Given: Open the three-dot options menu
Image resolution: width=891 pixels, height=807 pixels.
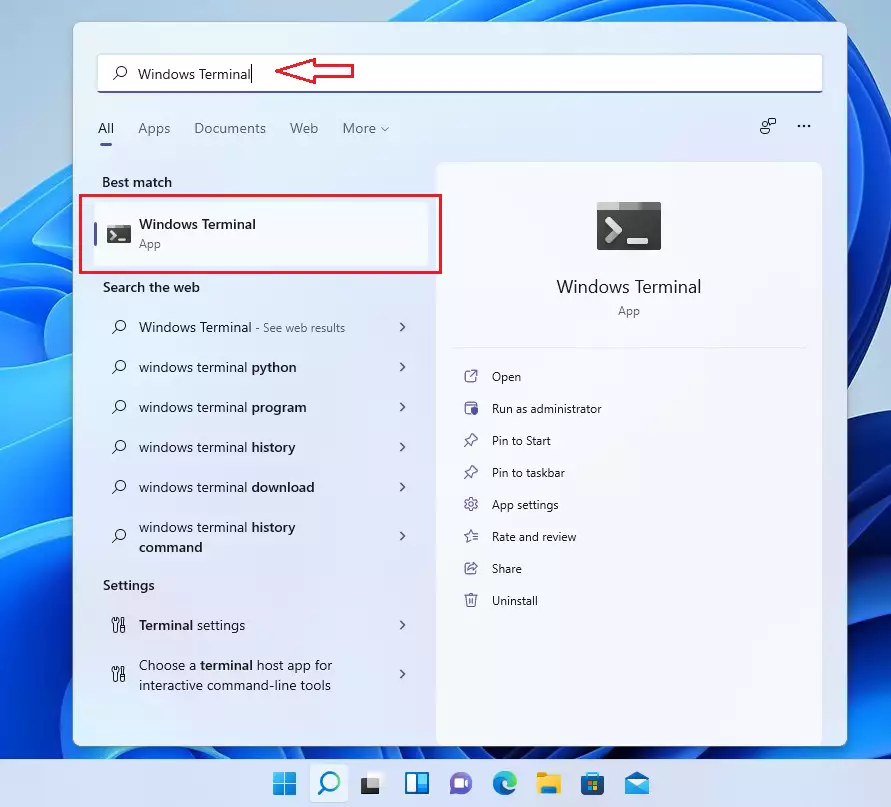Looking at the screenshot, I should pos(803,126).
